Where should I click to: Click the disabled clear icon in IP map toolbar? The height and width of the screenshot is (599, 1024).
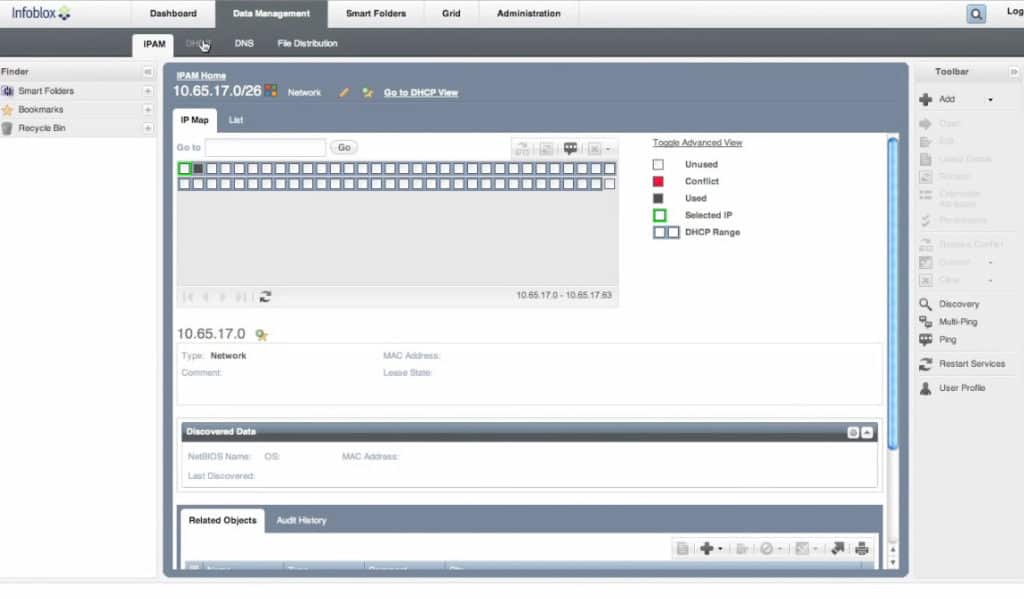coord(594,149)
